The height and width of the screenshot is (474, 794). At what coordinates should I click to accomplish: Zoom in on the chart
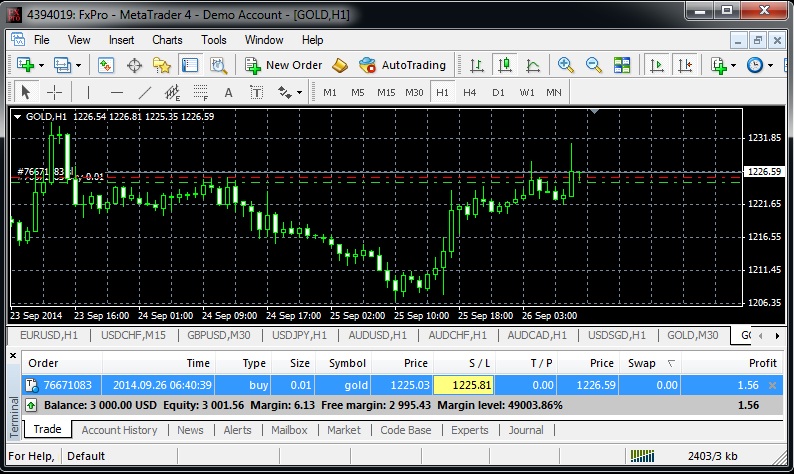tap(566, 65)
